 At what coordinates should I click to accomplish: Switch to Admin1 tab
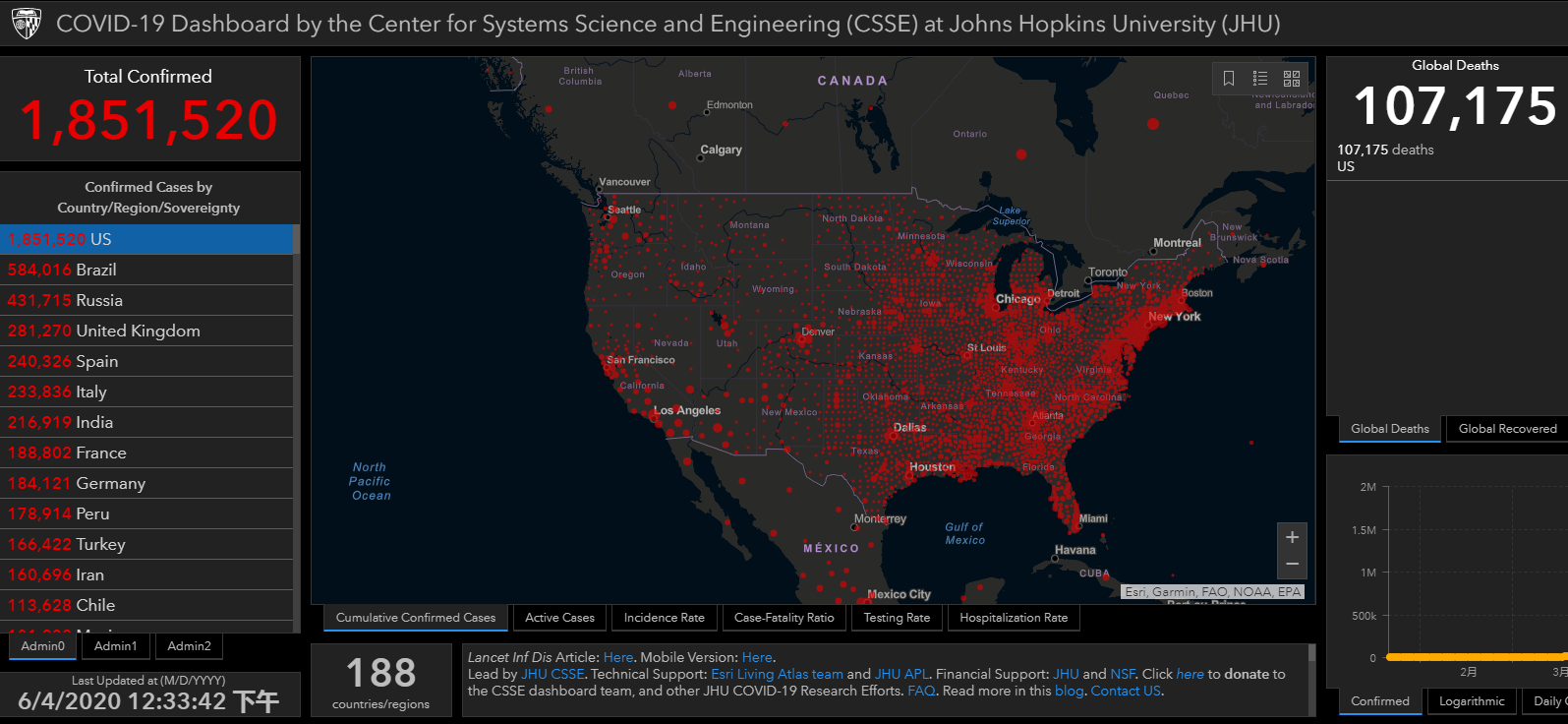pyautogui.click(x=116, y=646)
